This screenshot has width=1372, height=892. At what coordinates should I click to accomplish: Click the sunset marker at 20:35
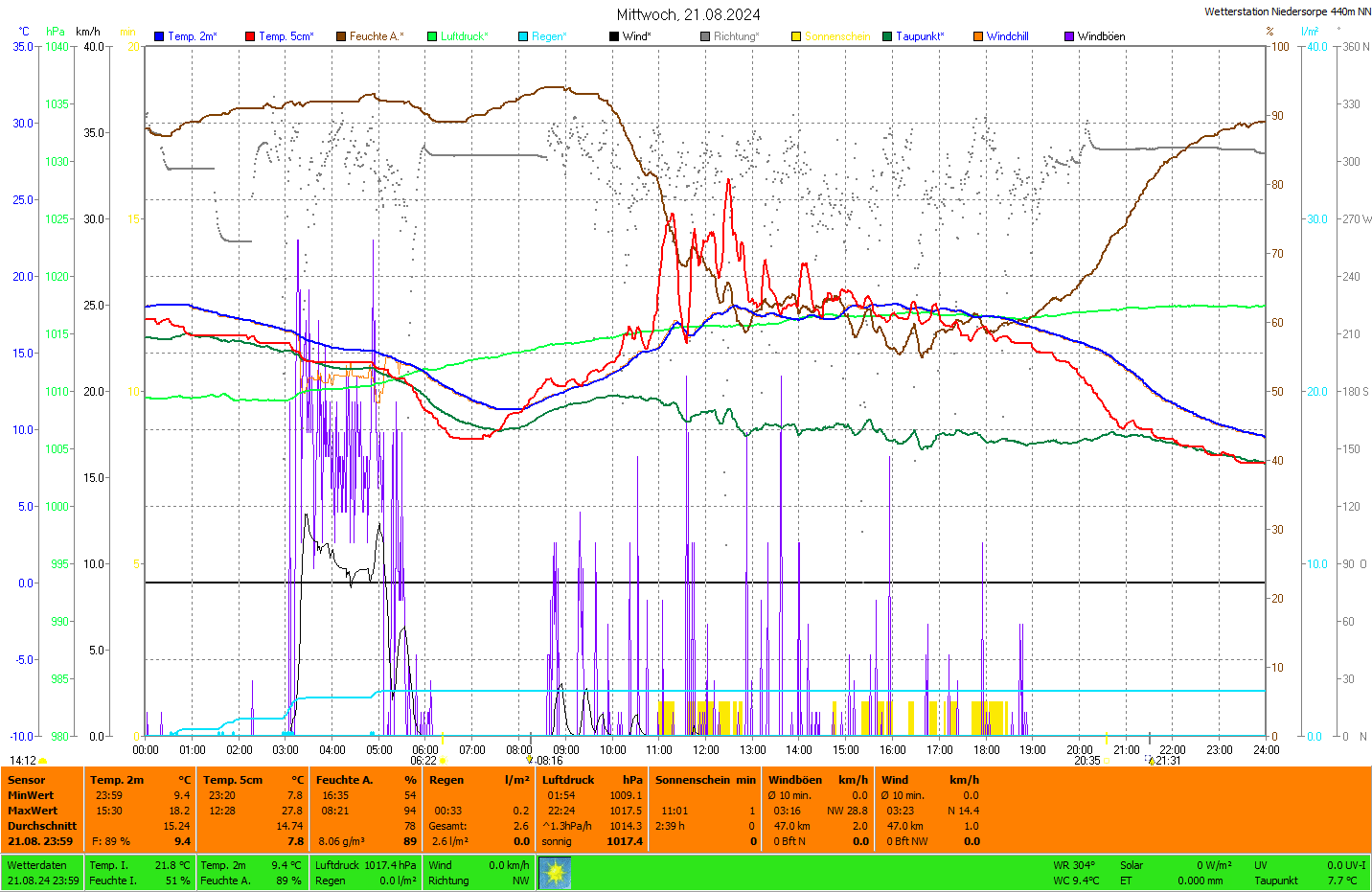tap(1106, 761)
